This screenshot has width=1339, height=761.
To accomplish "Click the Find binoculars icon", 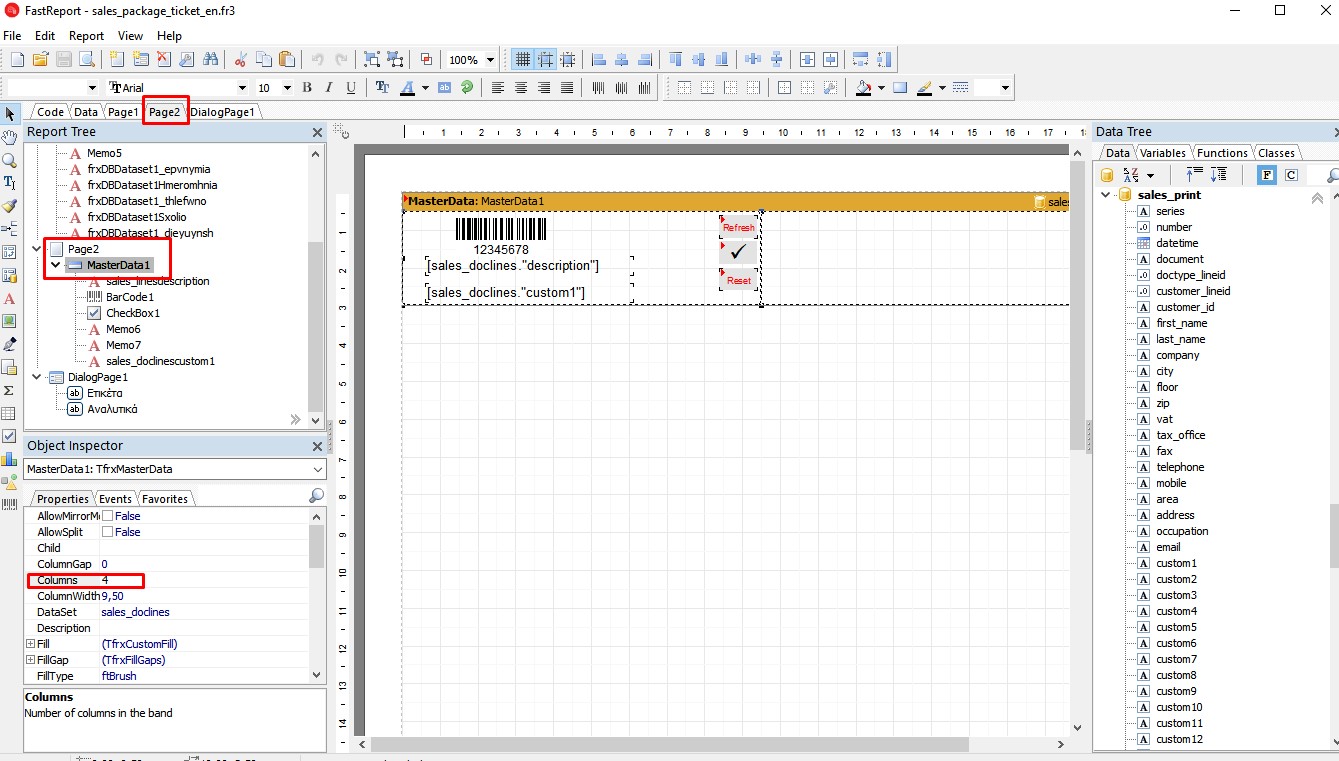I will pyautogui.click(x=210, y=60).
